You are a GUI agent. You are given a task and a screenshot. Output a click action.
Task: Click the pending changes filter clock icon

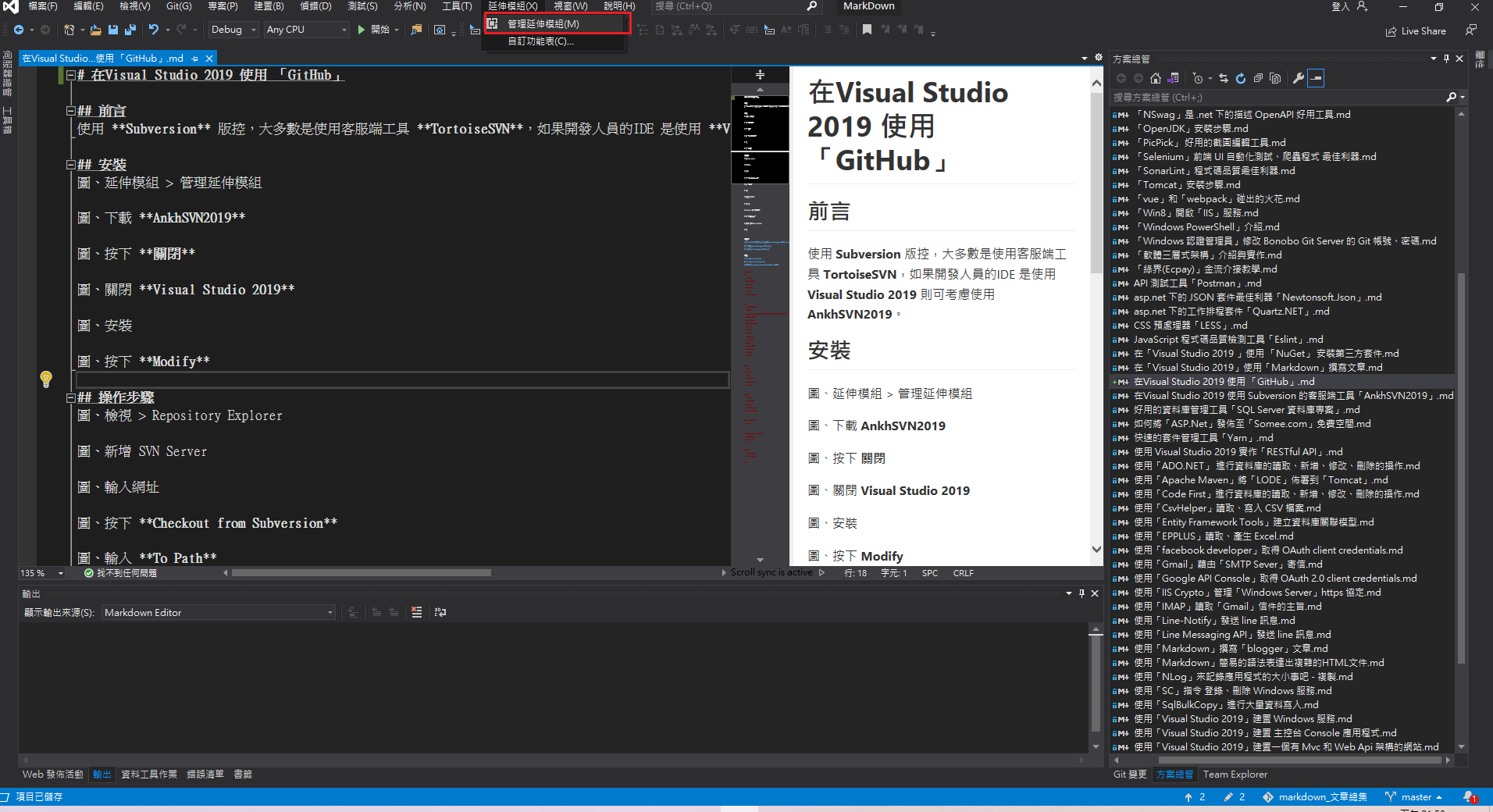click(x=1198, y=78)
